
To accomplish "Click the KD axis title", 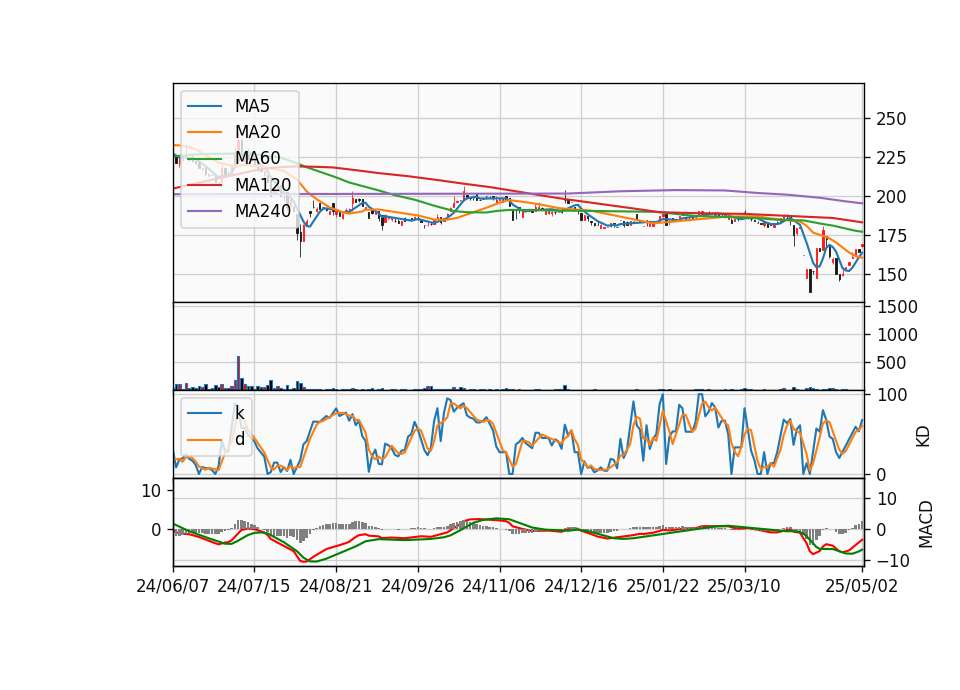I will click(x=923, y=437).
